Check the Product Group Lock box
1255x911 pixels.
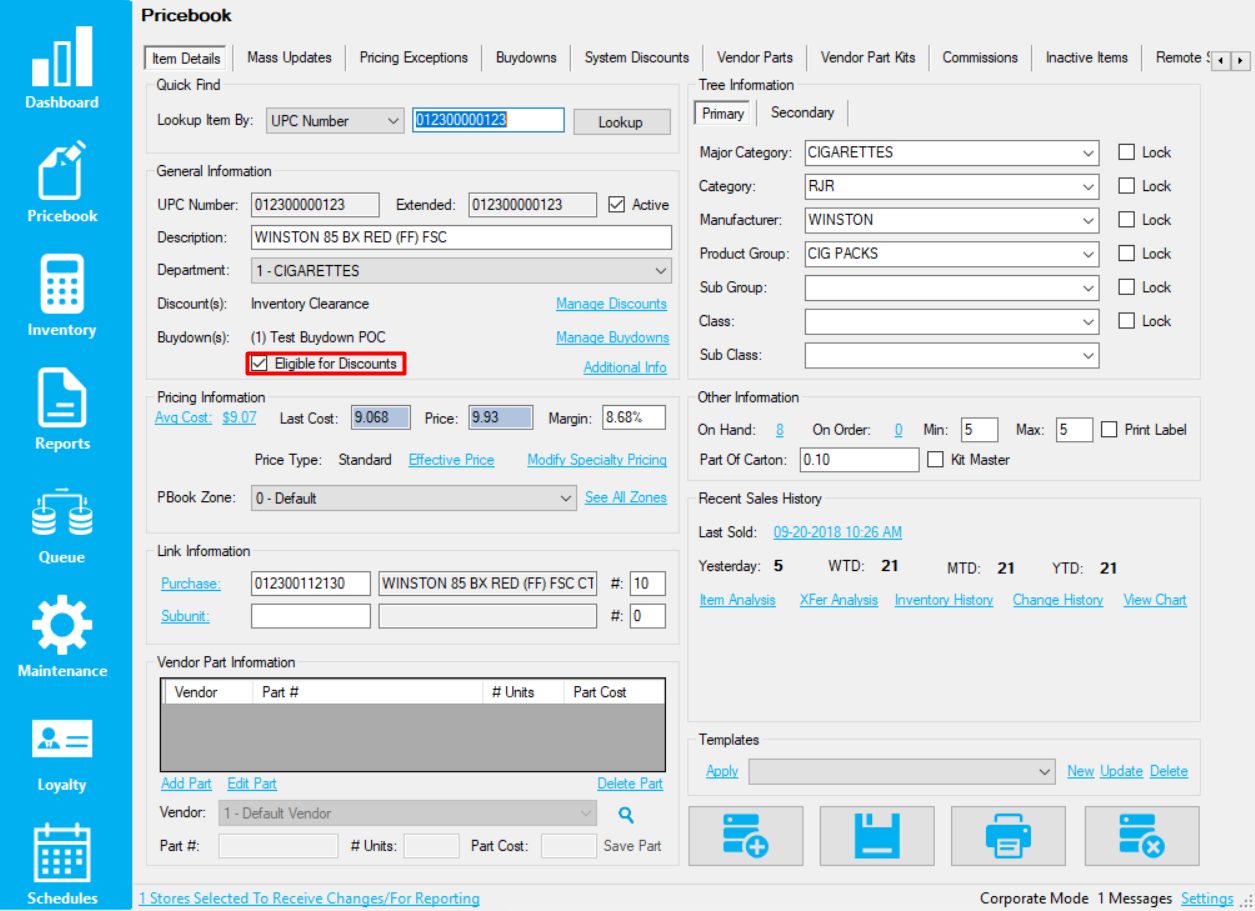point(1127,253)
